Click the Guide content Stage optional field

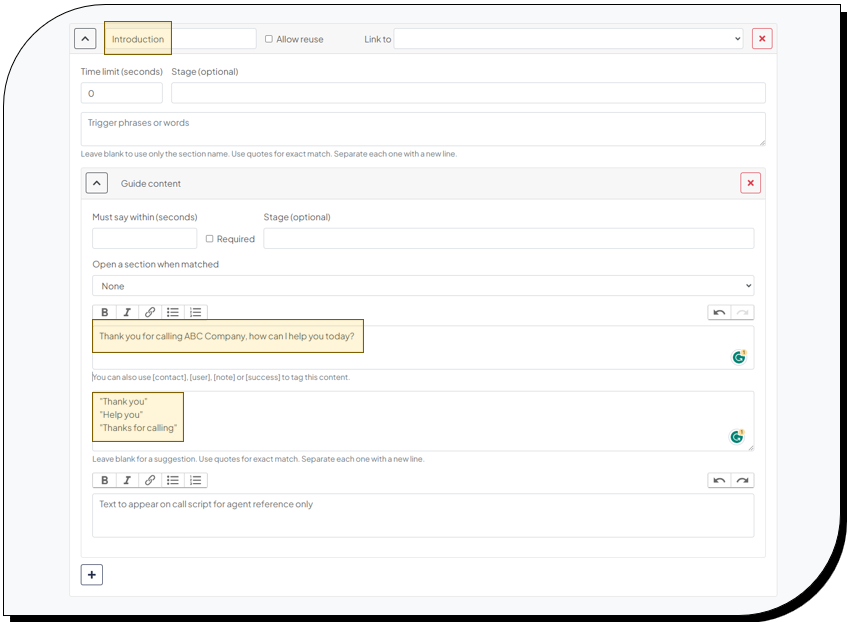tap(508, 239)
